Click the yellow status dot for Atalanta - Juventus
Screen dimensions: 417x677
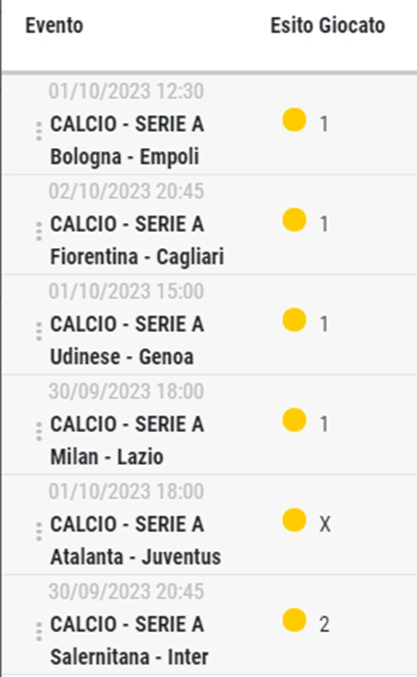[x=294, y=520]
